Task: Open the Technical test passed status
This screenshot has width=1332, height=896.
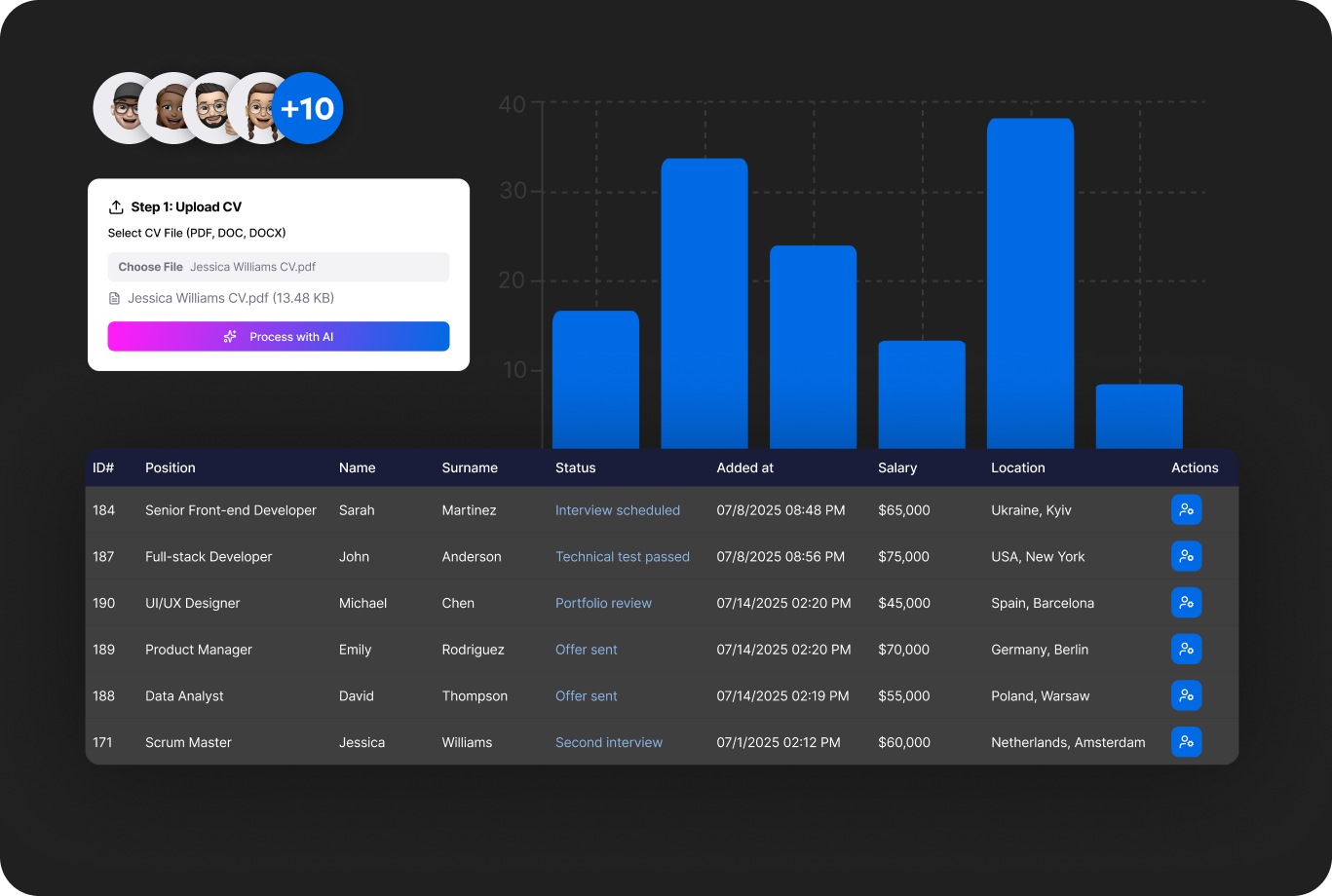Action: click(622, 557)
